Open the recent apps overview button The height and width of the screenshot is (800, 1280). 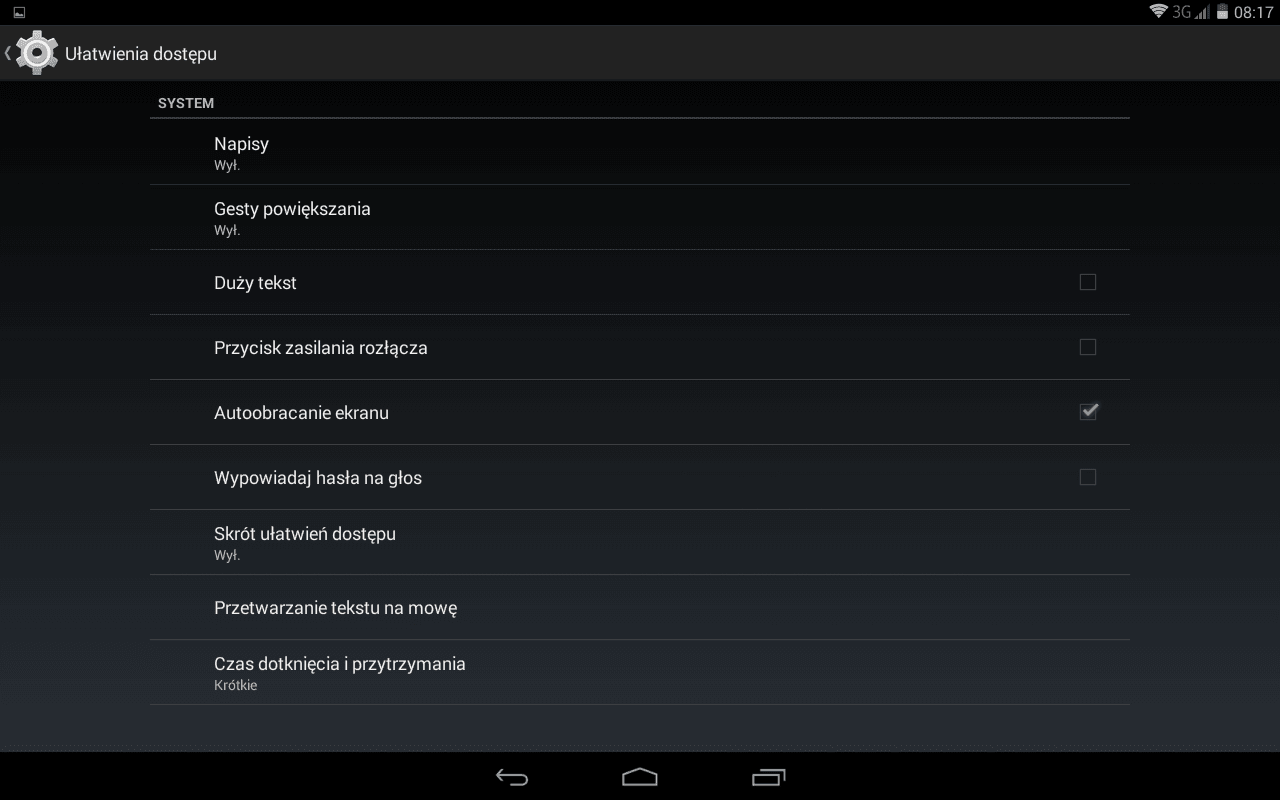[x=768, y=777]
